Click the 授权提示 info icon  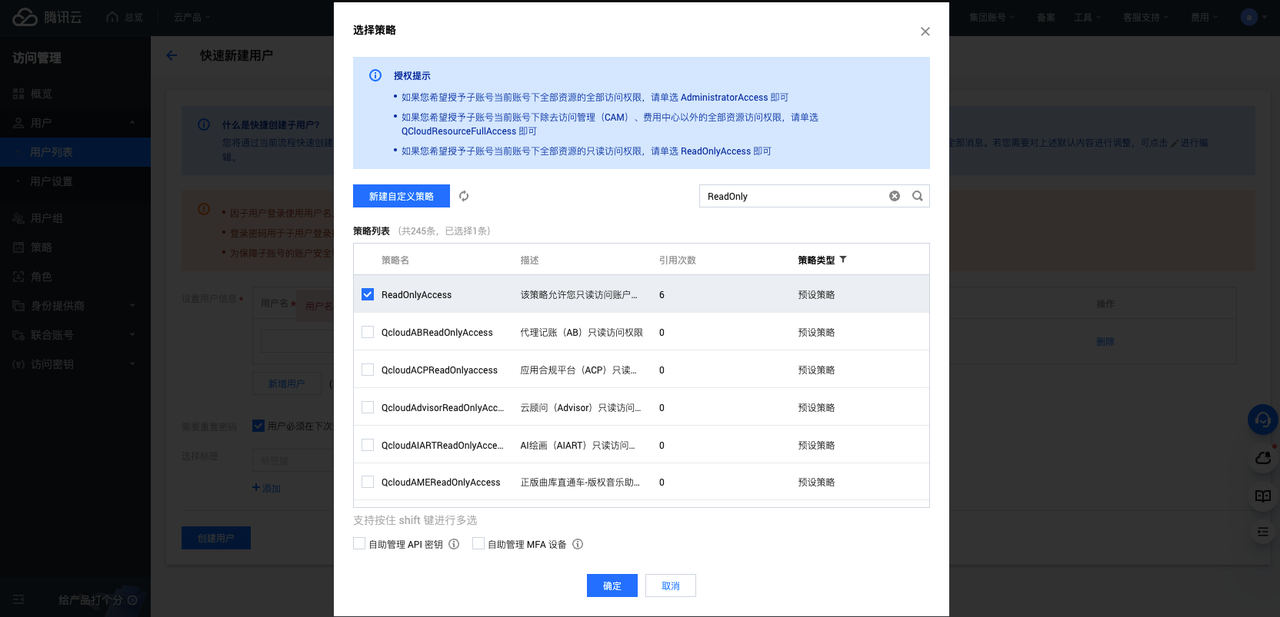coord(375,75)
